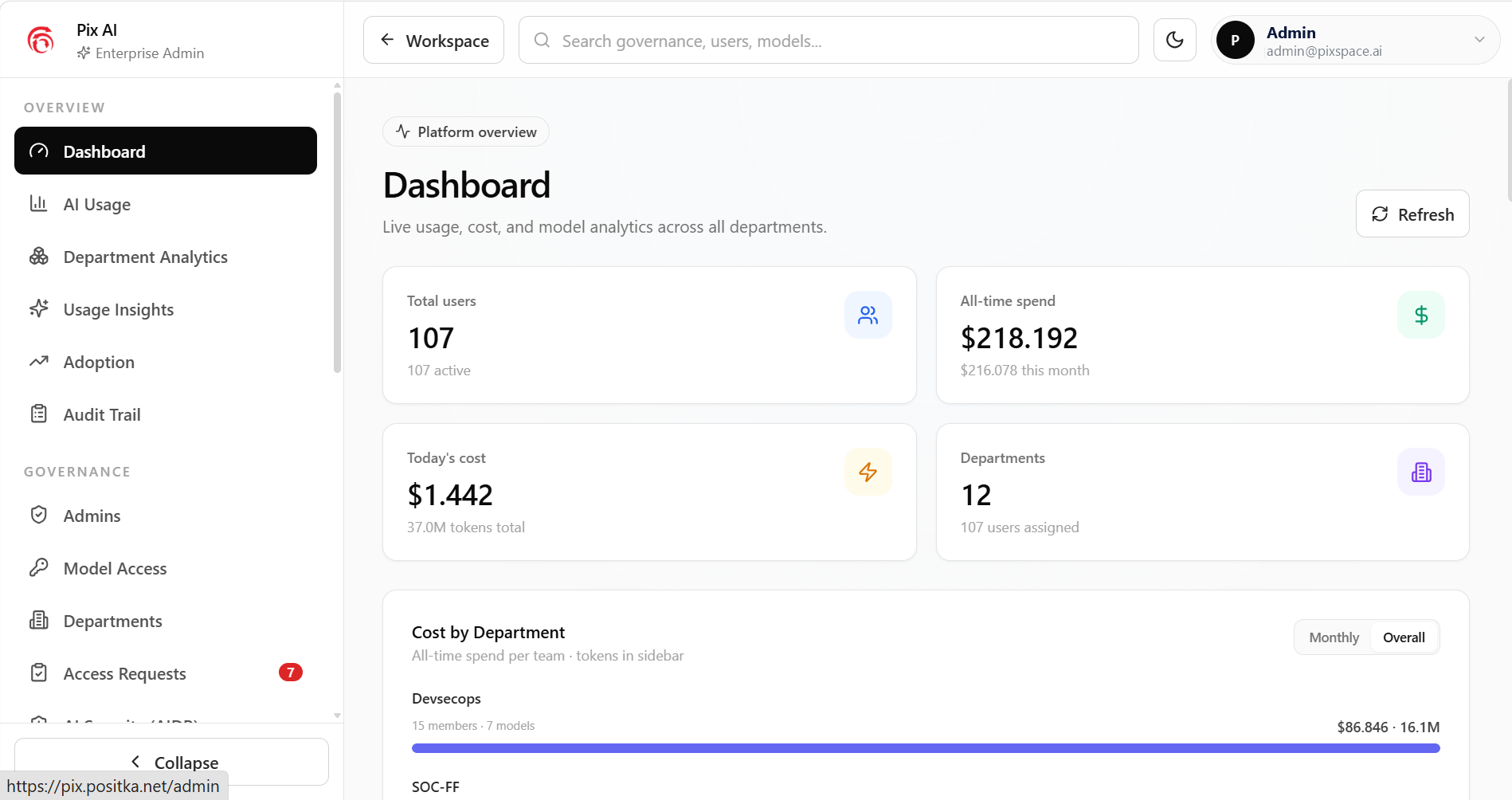Screen dimensions: 1512x800
Task: Click the "$218.192" all-time spend value
Action: [x=1019, y=338]
